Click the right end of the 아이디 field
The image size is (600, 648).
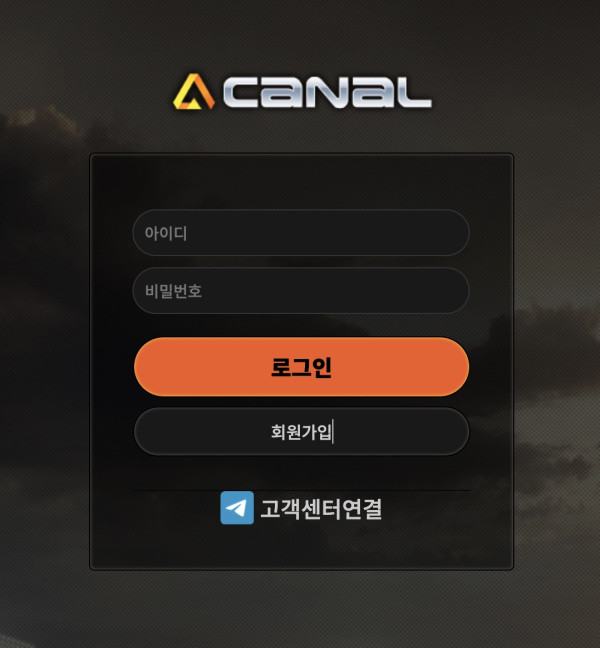coord(450,233)
